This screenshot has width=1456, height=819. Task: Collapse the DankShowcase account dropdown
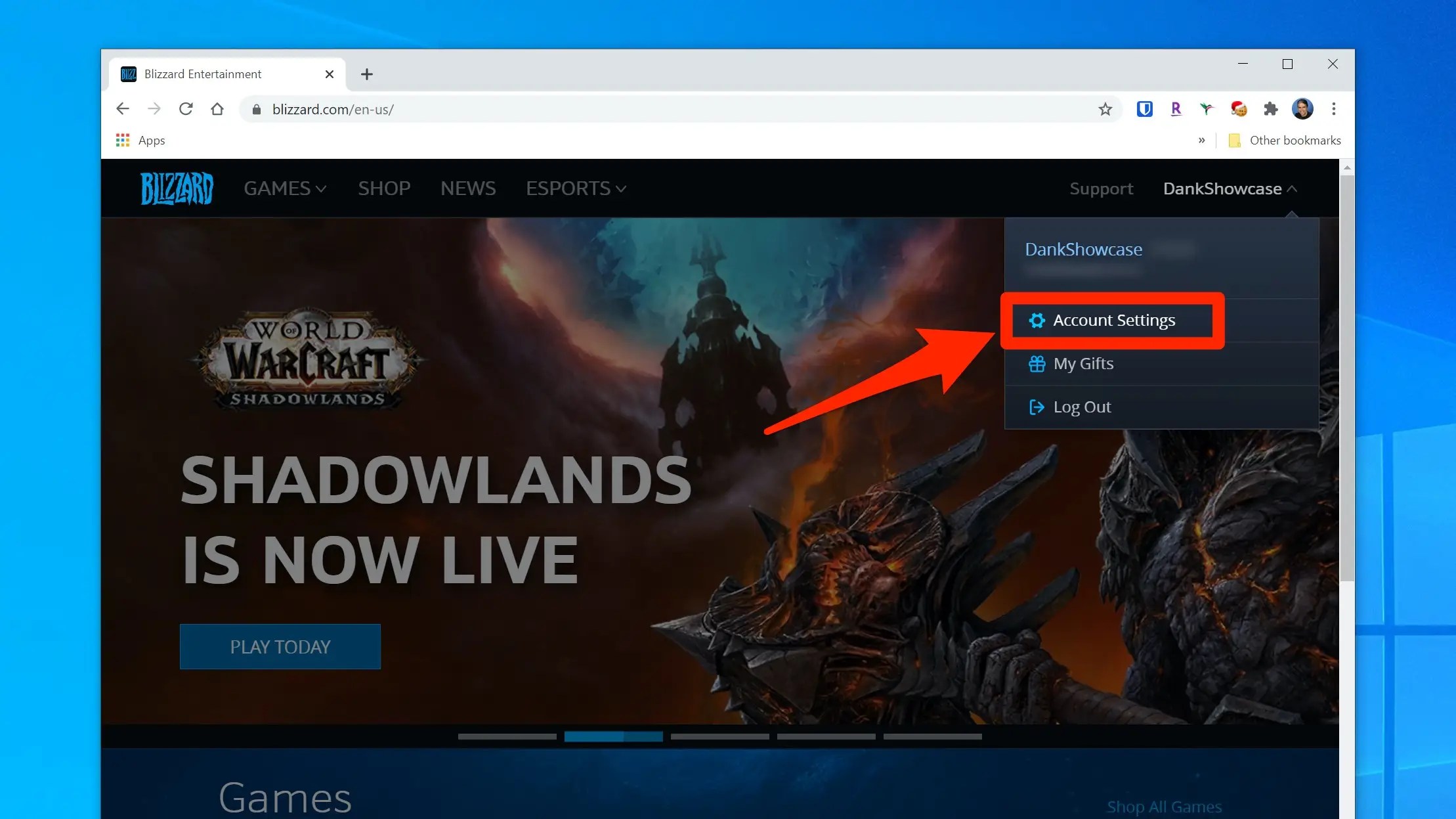[1230, 188]
